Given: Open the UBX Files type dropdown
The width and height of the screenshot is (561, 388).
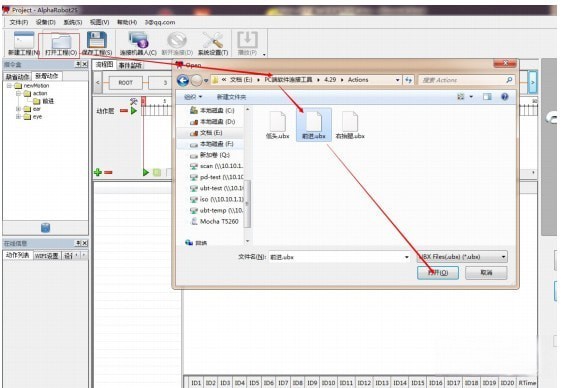Looking at the screenshot, I should tap(503, 257).
